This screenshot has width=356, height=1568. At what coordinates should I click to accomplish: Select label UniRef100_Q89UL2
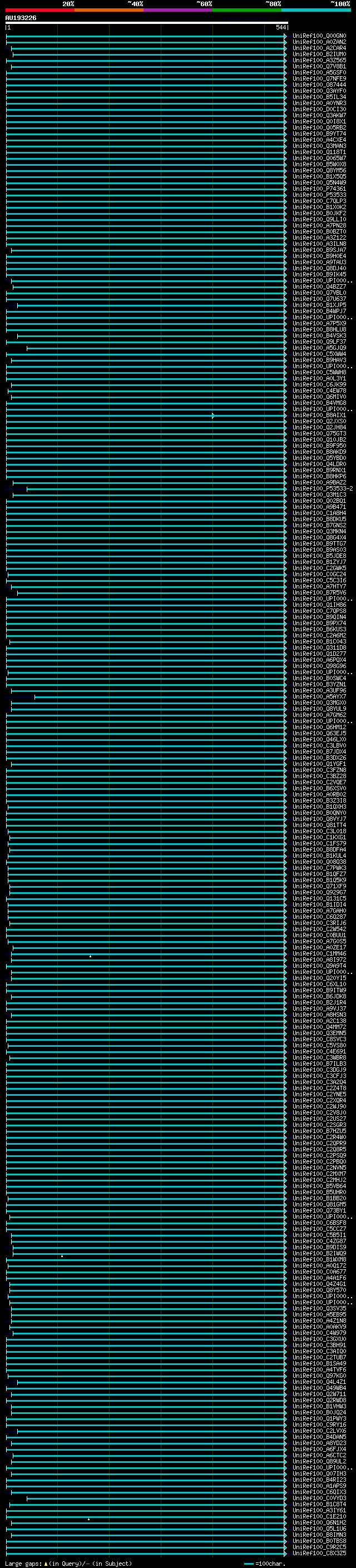(319, 1461)
